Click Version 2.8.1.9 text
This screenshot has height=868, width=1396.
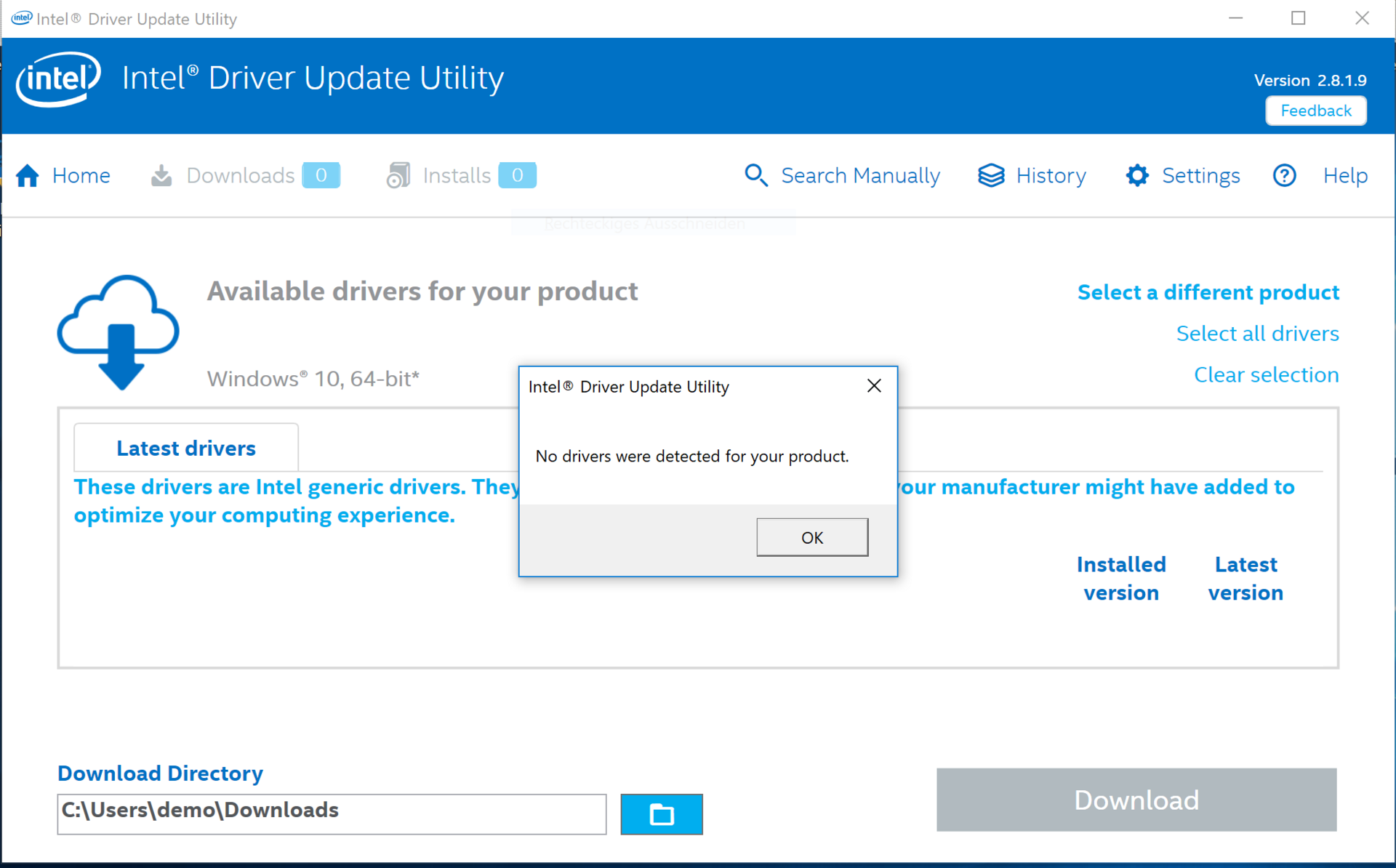[1310, 80]
